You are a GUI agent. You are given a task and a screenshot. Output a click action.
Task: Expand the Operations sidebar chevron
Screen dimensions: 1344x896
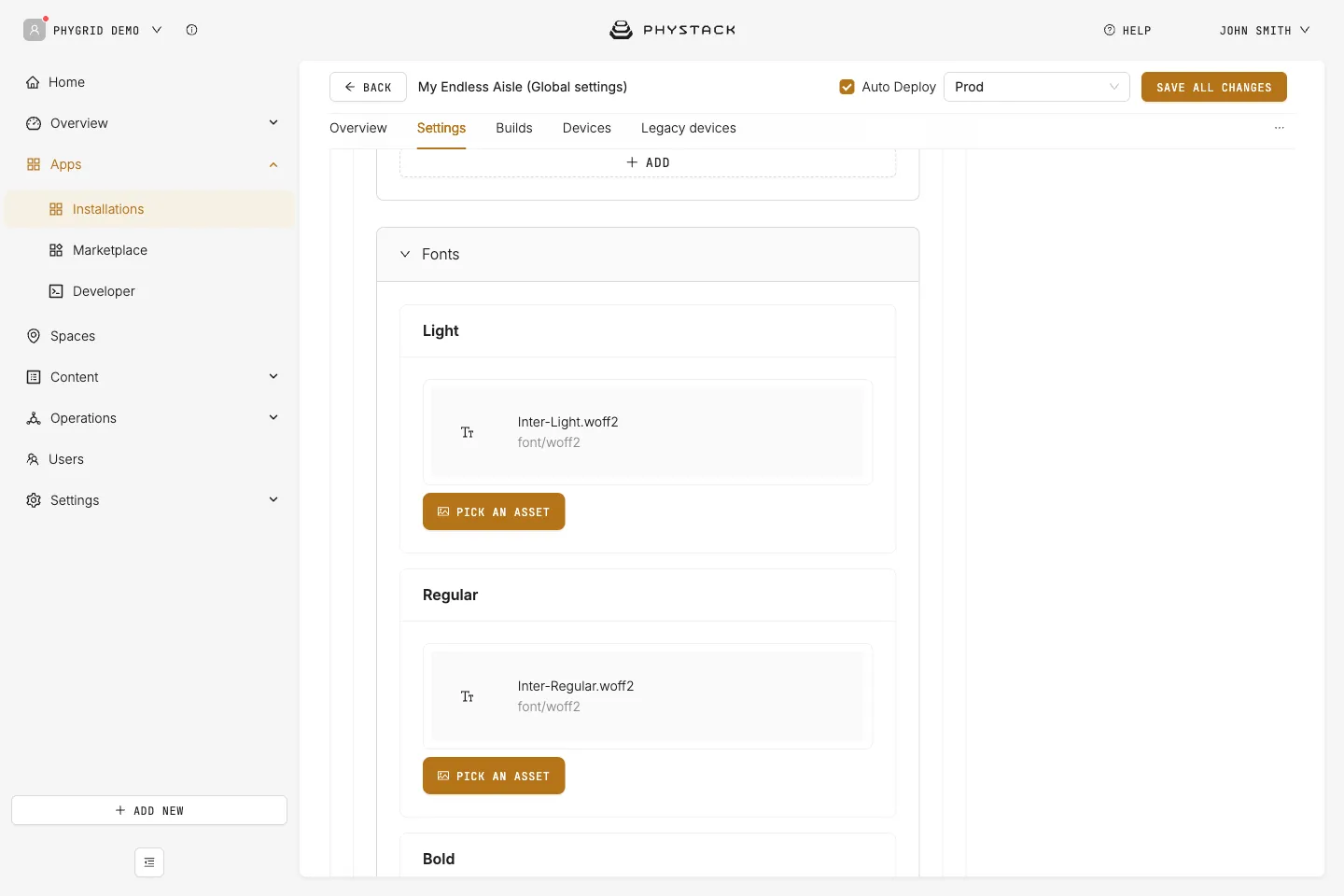point(273,417)
